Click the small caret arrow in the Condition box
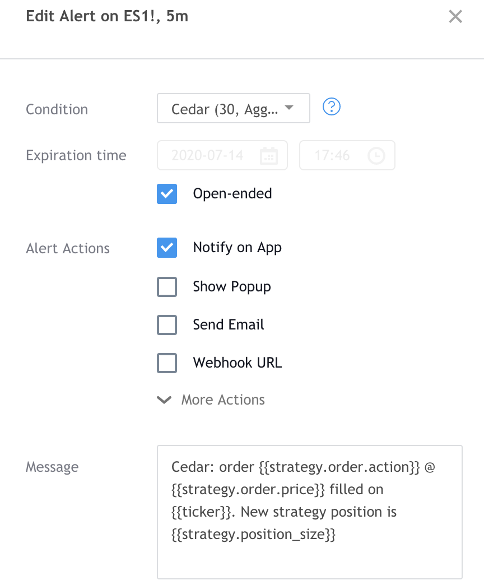This screenshot has width=484, height=585. [x=289, y=107]
